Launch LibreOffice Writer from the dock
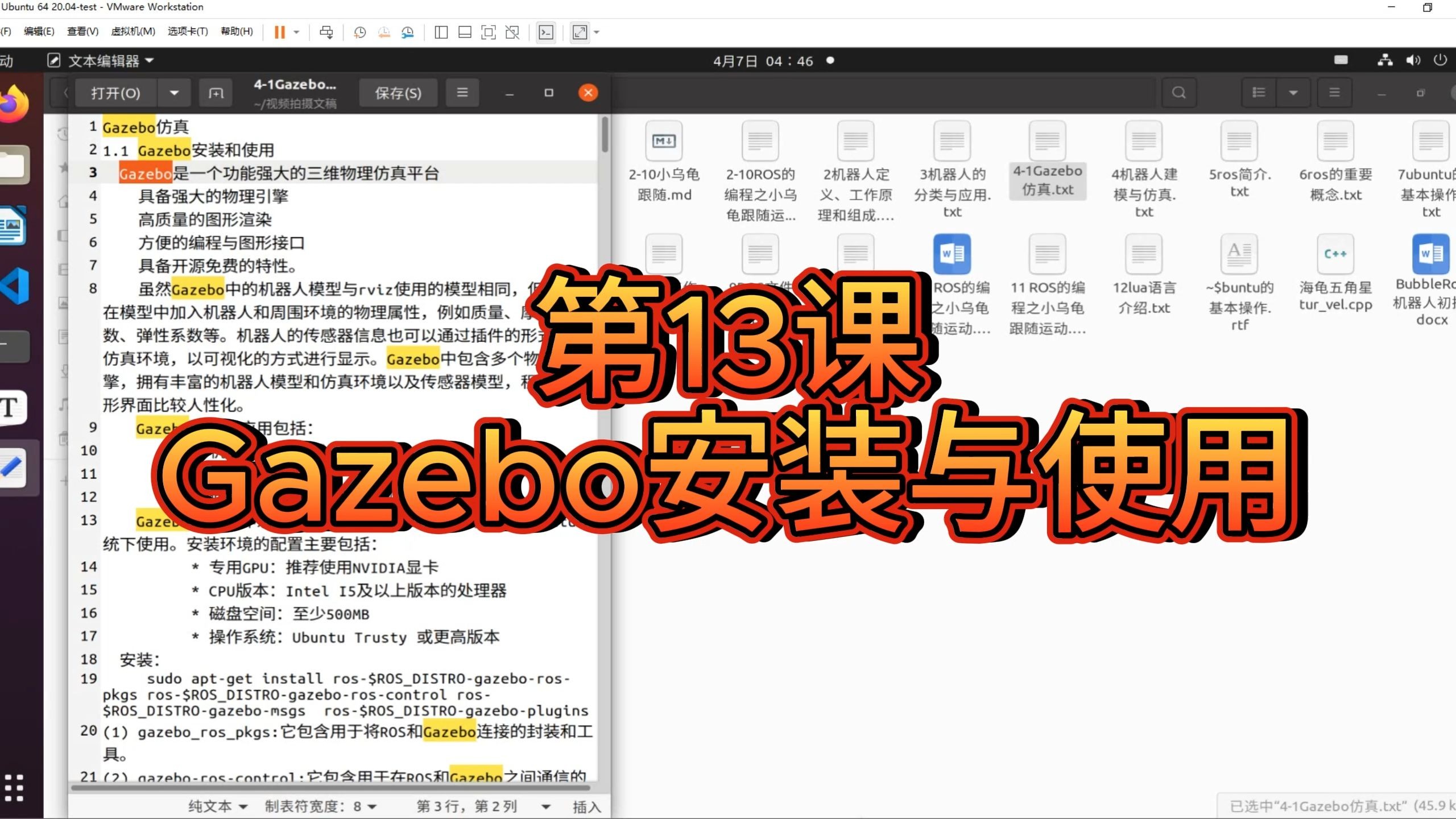 tap(14, 226)
